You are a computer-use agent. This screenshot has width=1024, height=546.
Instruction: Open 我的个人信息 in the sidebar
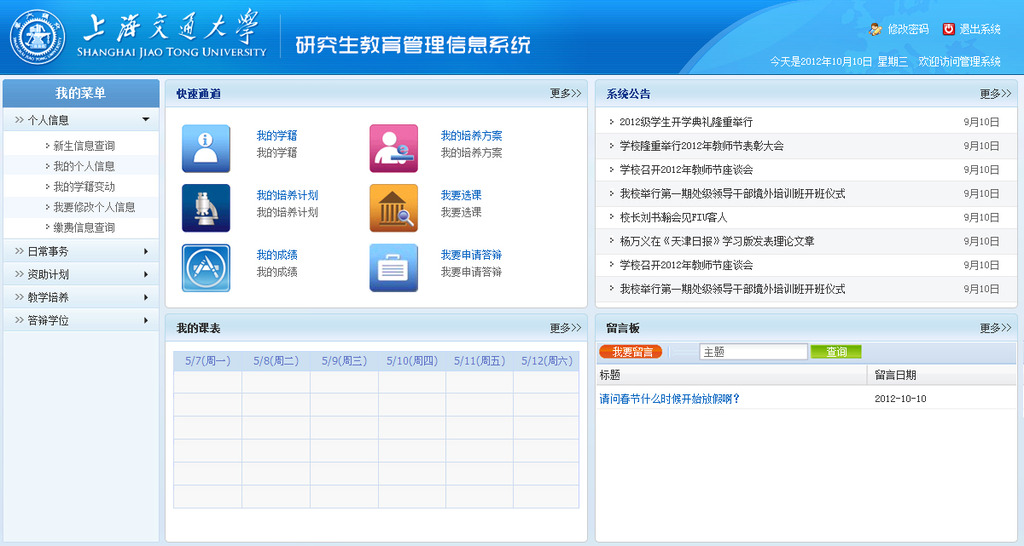coord(84,166)
